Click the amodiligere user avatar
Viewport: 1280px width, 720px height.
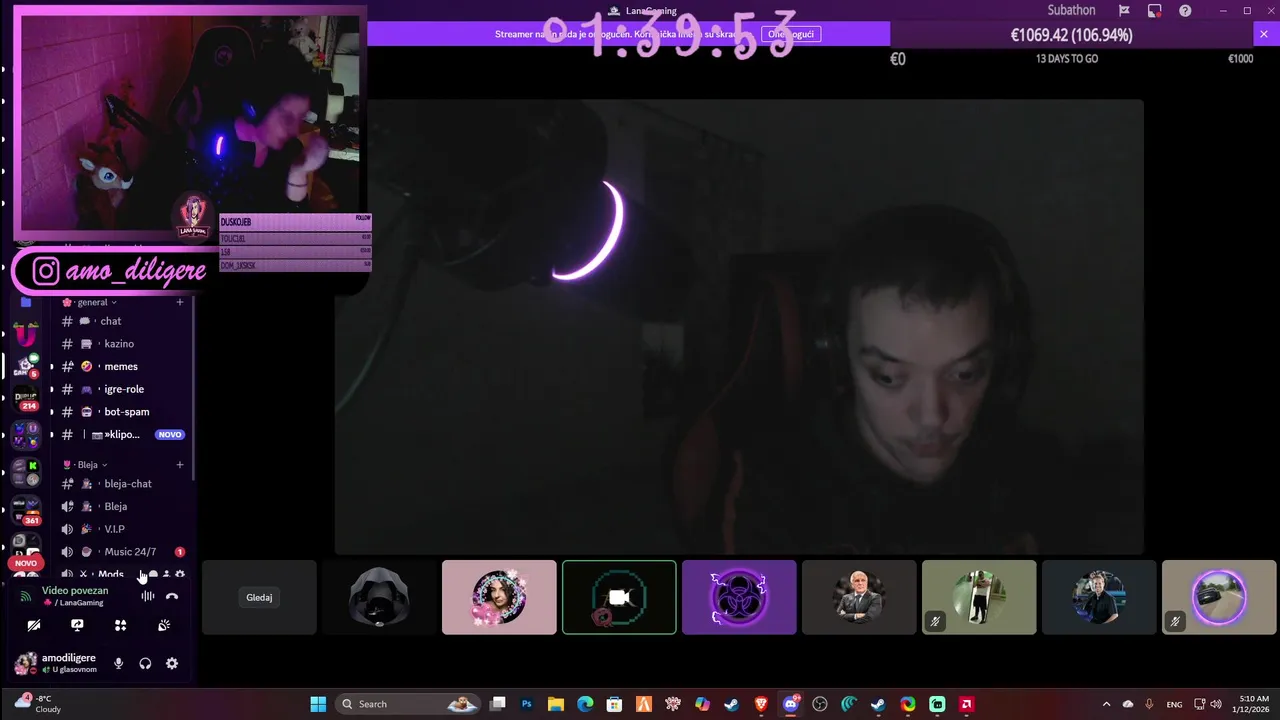(25, 663)
